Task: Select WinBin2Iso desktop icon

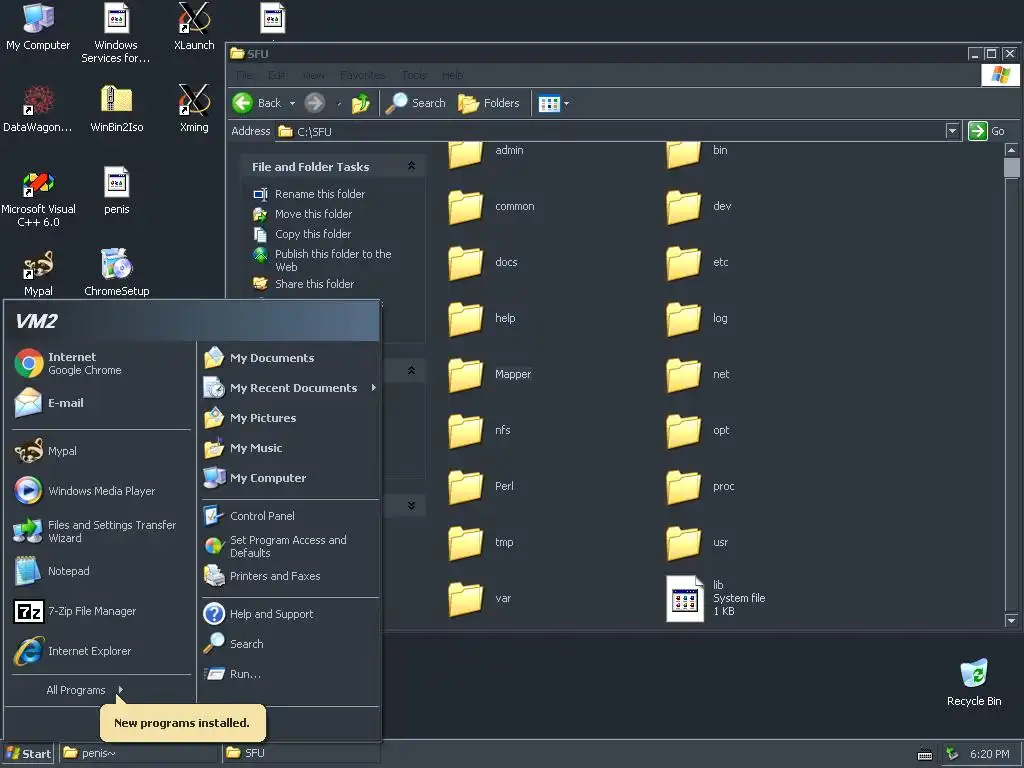Action: pyautogui.click(x=117, y=108)
